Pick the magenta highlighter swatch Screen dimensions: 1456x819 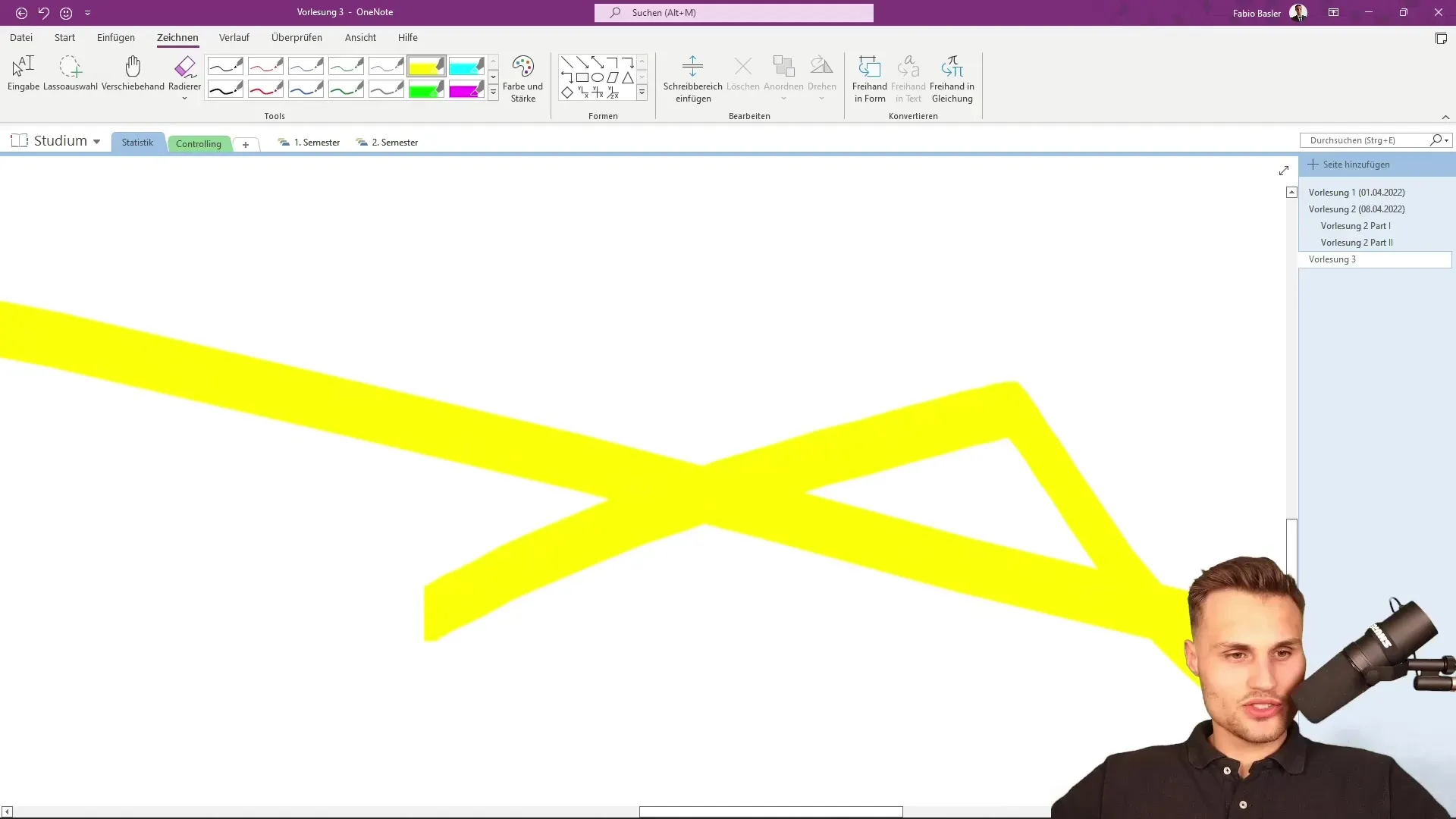point(466,90)
